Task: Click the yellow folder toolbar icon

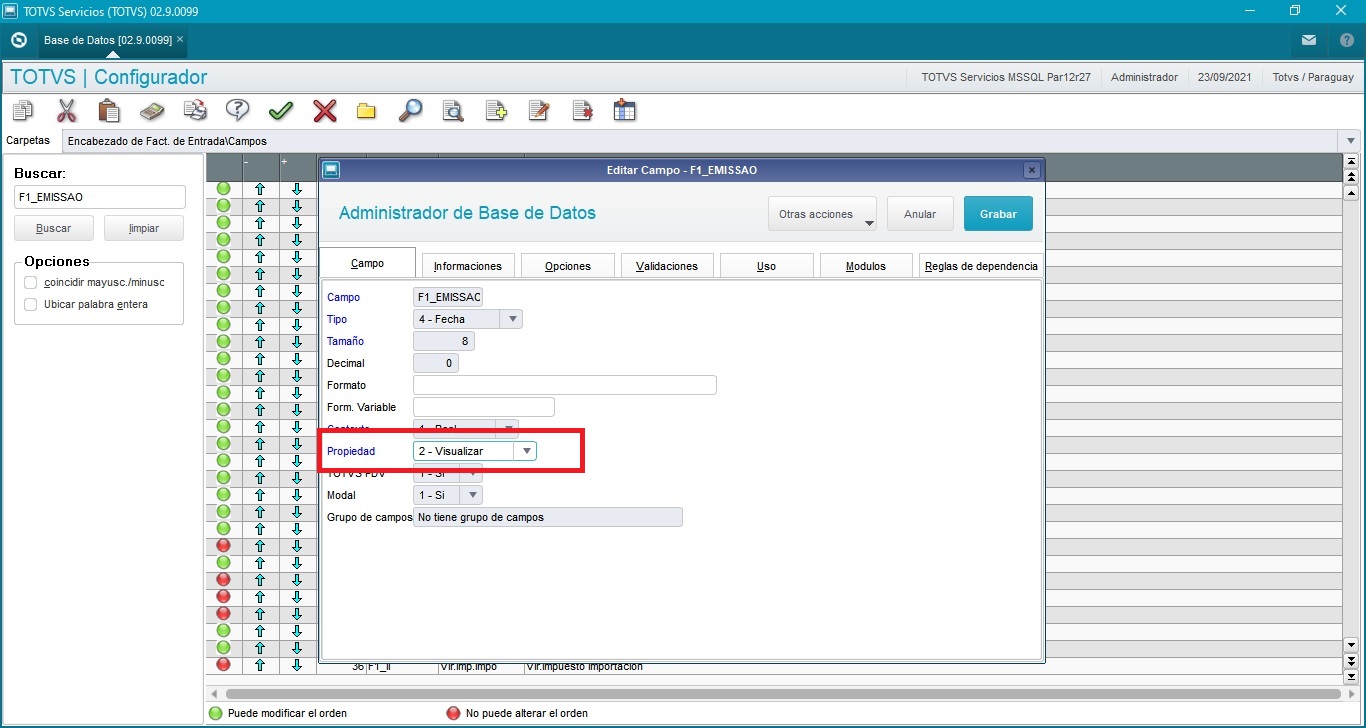Action: (366, 111)
